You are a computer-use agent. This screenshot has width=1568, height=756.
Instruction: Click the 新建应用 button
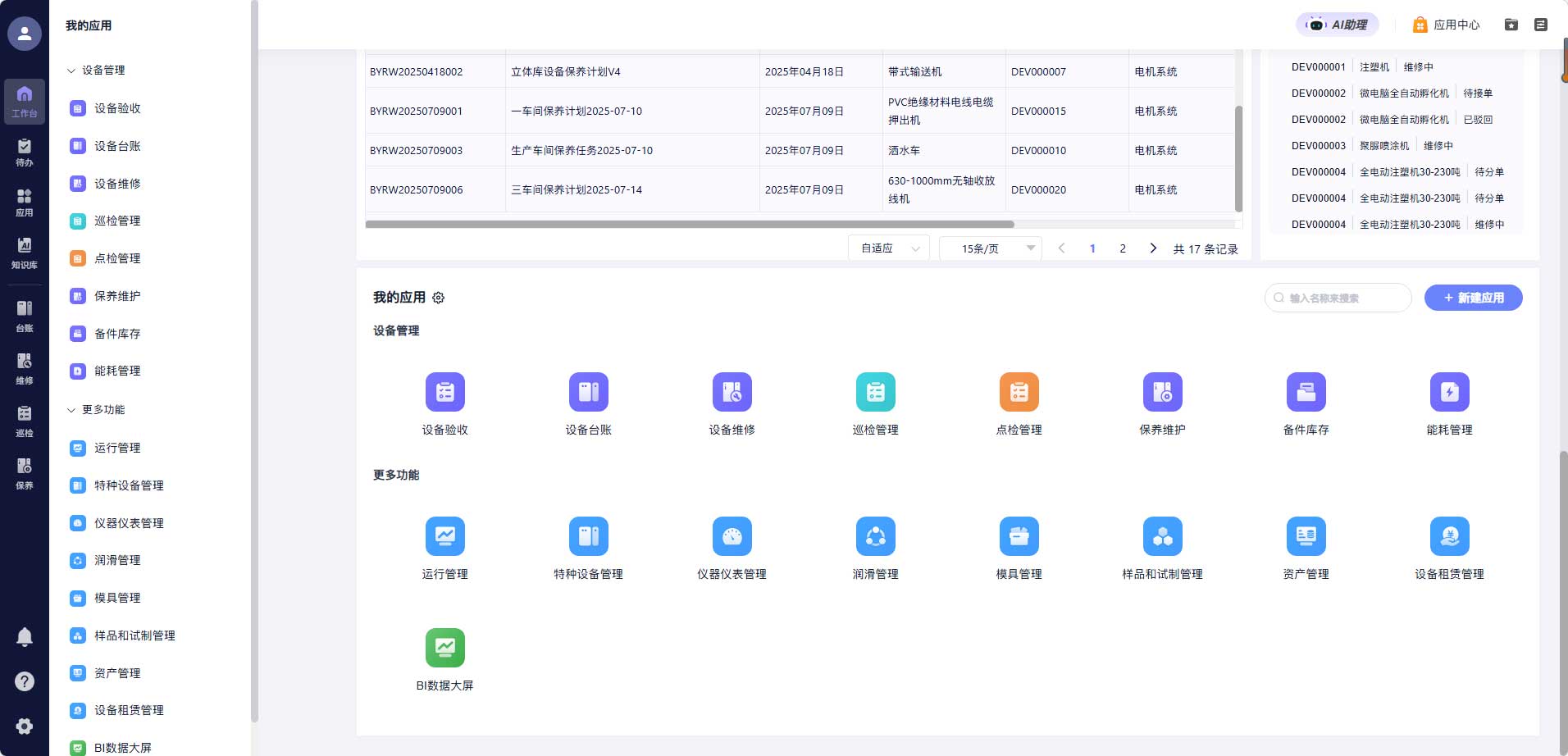(x=1473, y=298)
